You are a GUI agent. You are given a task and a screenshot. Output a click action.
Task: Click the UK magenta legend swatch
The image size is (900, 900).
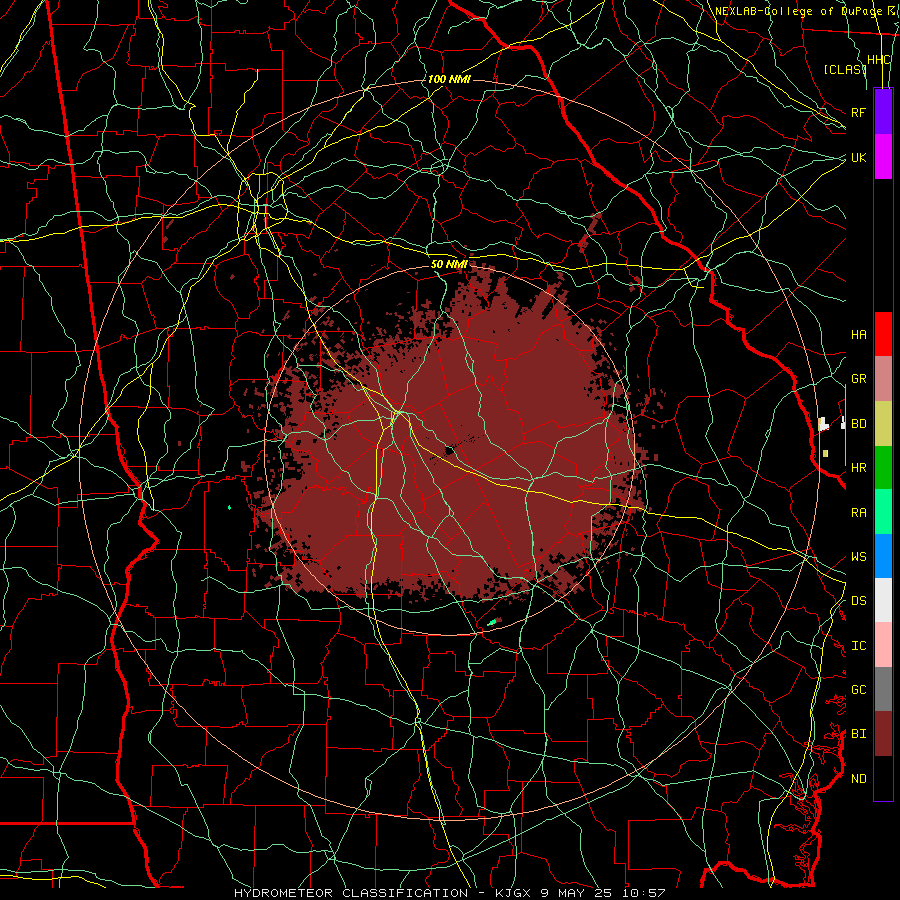click(x=883, y=157)
